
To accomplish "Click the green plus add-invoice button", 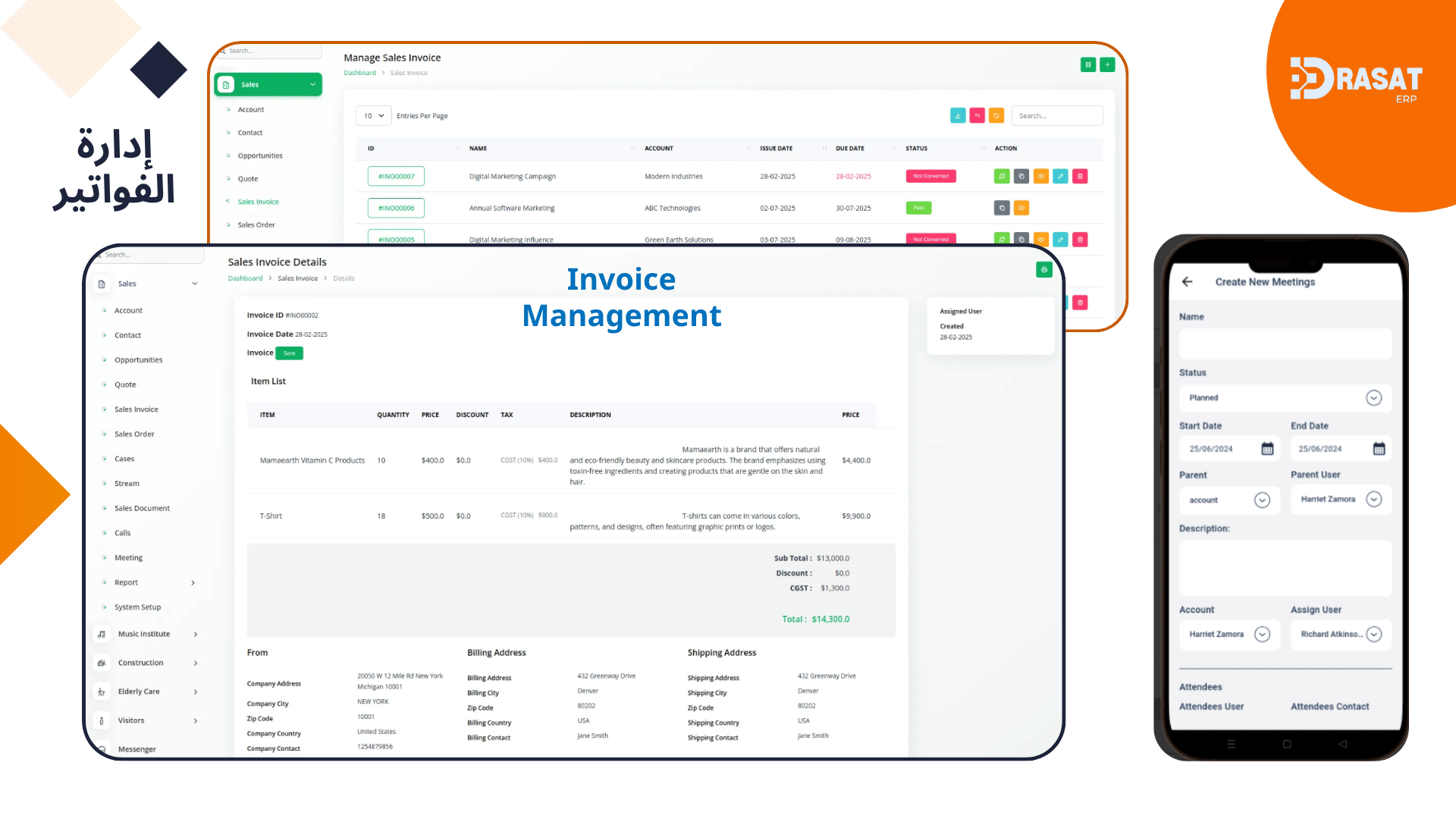I will pyautogui.click(x=1107, y=65).
